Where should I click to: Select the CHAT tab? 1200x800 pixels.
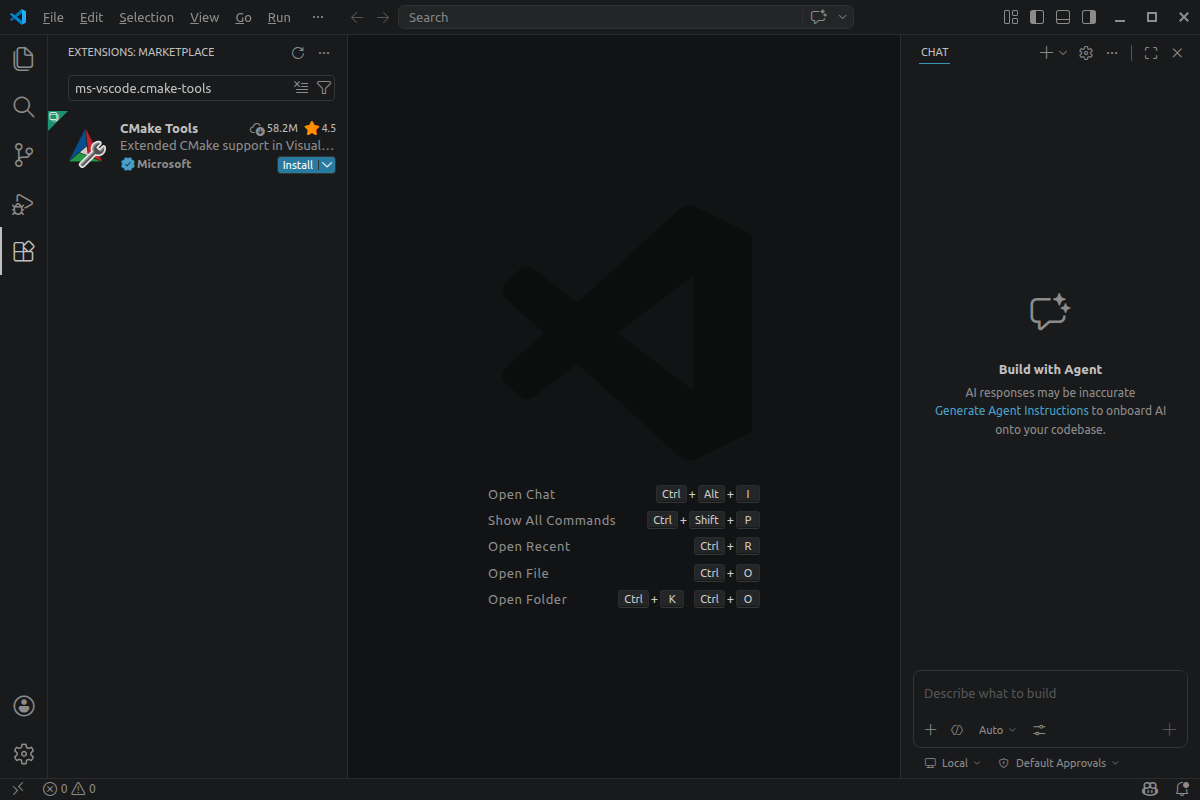(x=935, y=53)
